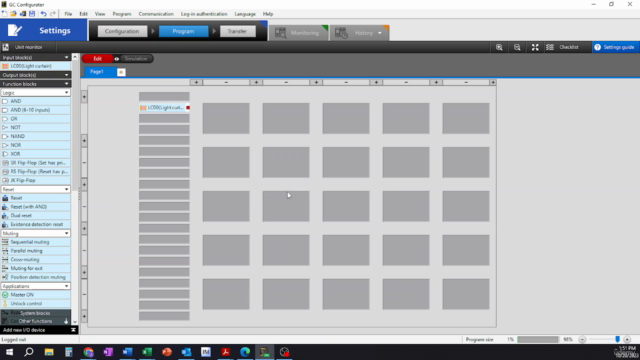
Task: Select the Position detection muting block
Action: click(36, 277)
